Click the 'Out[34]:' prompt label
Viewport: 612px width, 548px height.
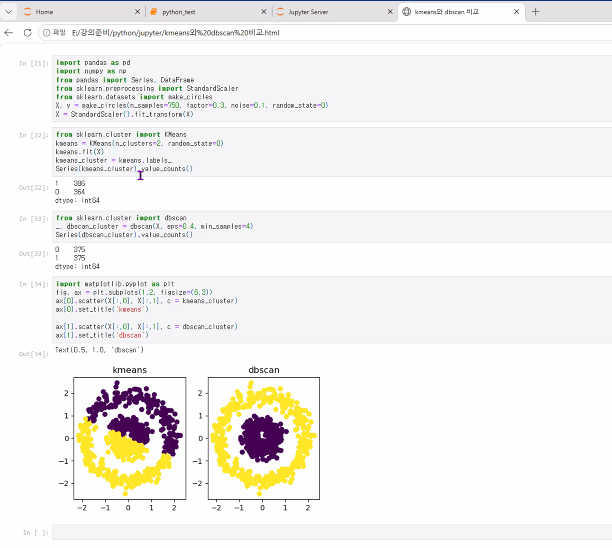pos(34,354)
